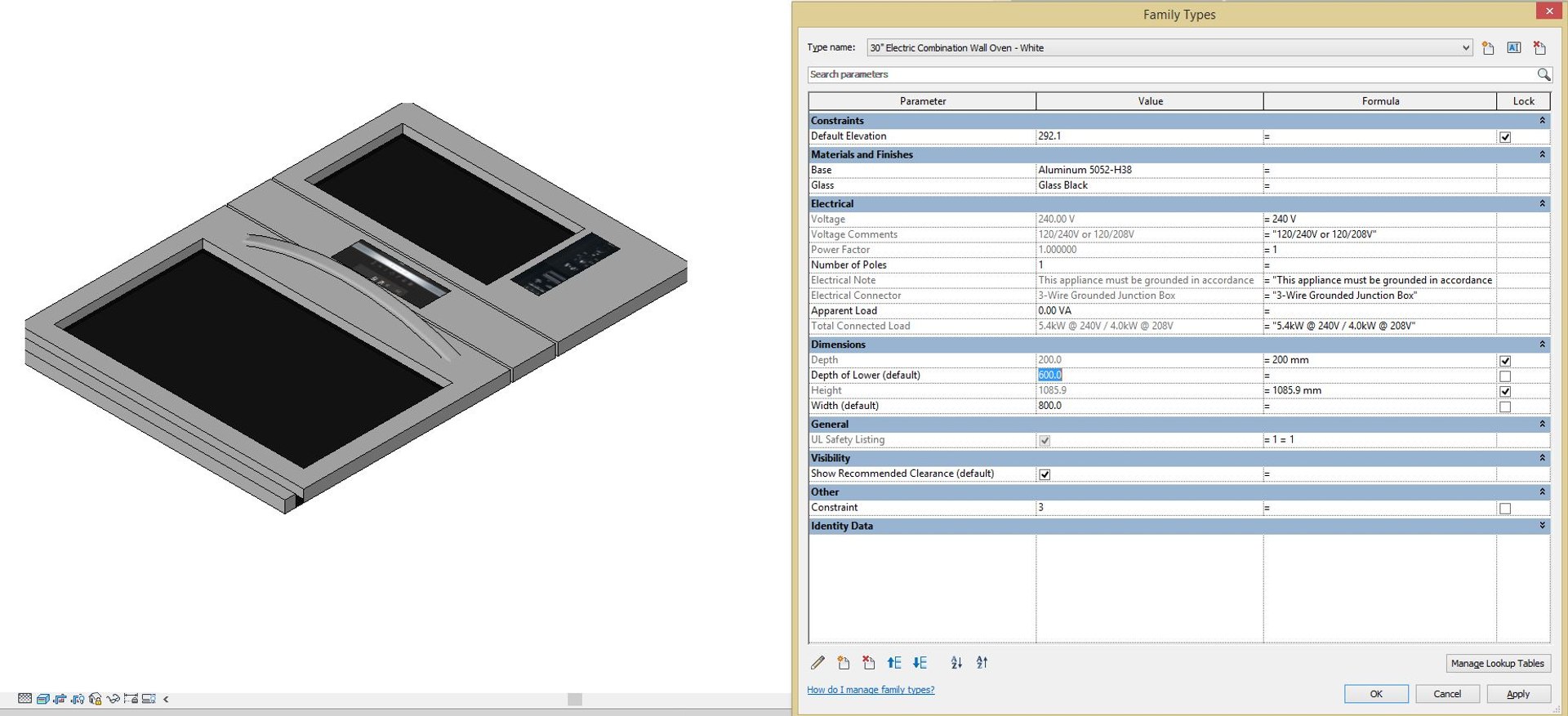Click the Apply button
Screen dimensions: 1568x716
tap(1518, 694)
